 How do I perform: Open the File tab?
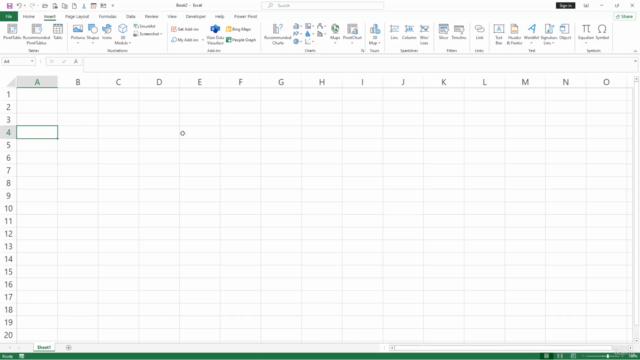[x=9, y=16]
